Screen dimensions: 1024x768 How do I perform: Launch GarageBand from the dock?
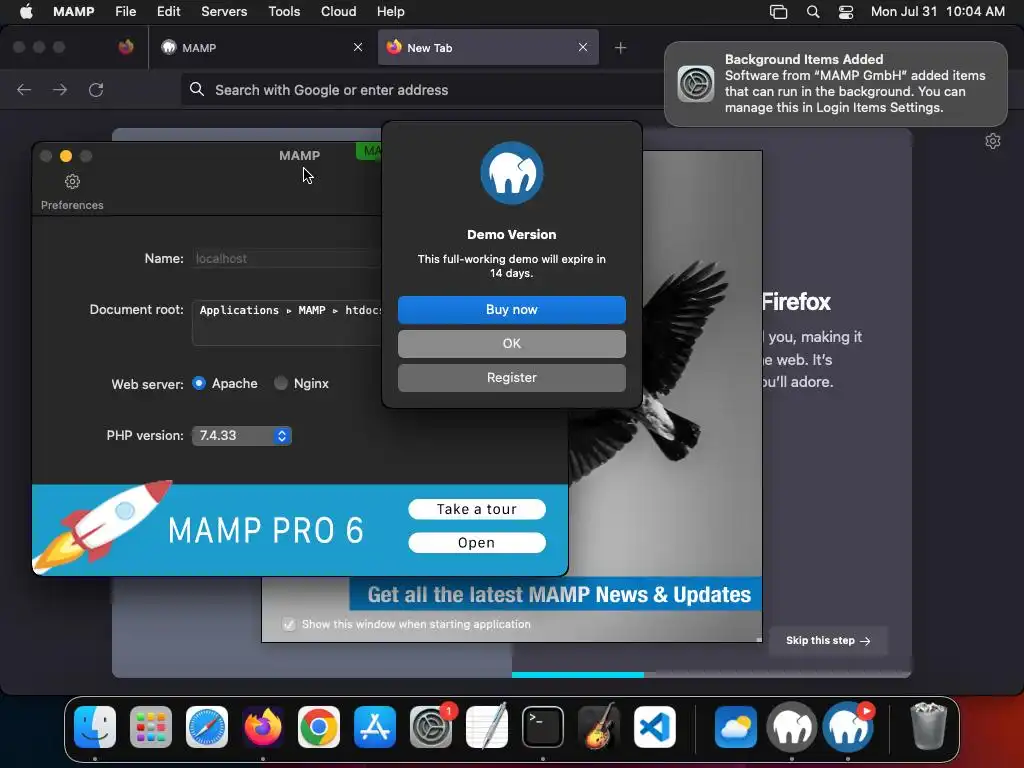click(599, 727)
